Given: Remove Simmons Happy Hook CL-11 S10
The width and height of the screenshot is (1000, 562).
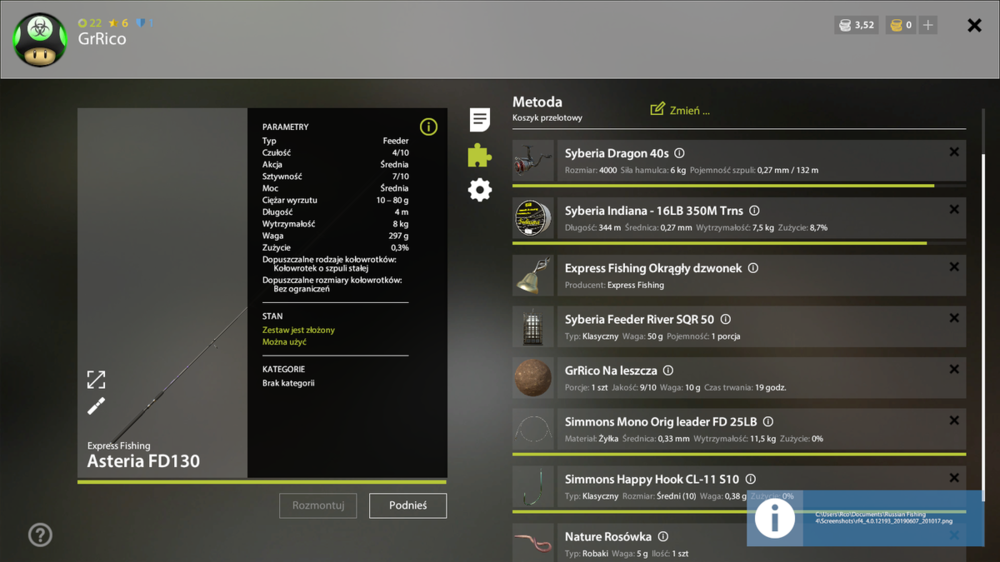Looking at the screenshot, I should point(954,478).
